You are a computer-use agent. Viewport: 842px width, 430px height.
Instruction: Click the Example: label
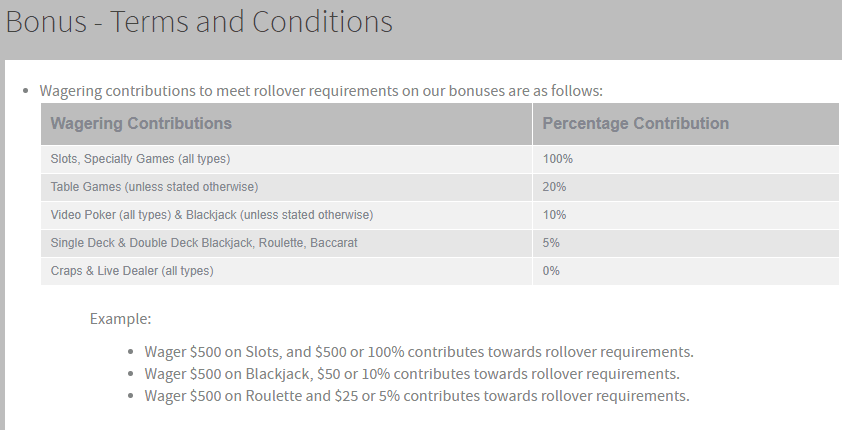(120, 319)
